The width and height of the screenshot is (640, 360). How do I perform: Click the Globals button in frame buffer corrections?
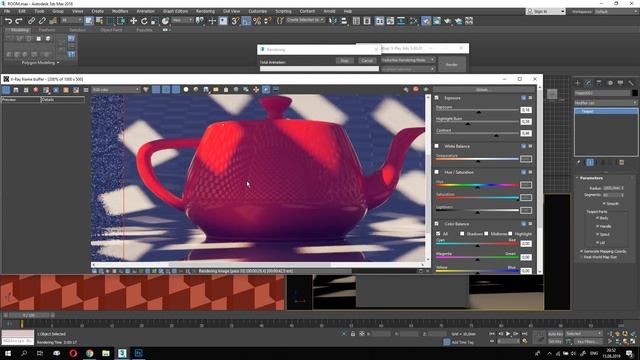484,89
